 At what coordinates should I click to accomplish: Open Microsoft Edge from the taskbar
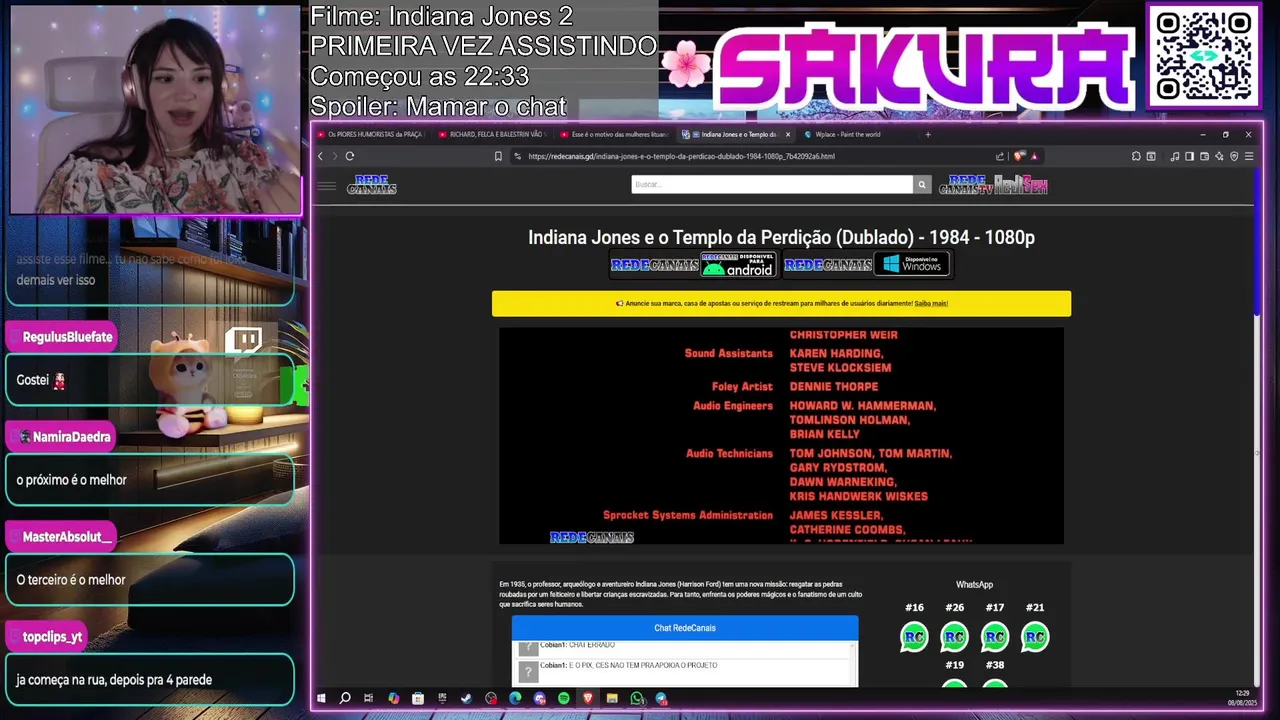click(515, 698)
